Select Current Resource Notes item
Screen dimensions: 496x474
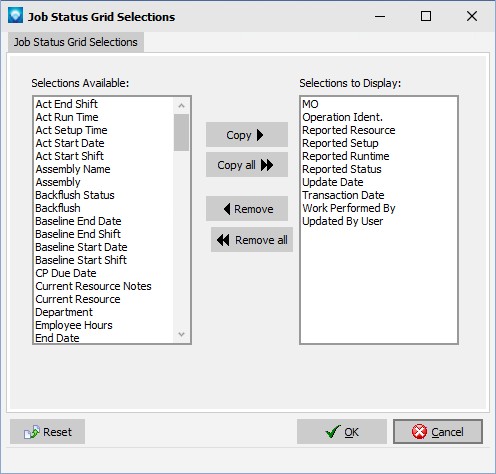(93, 286)
